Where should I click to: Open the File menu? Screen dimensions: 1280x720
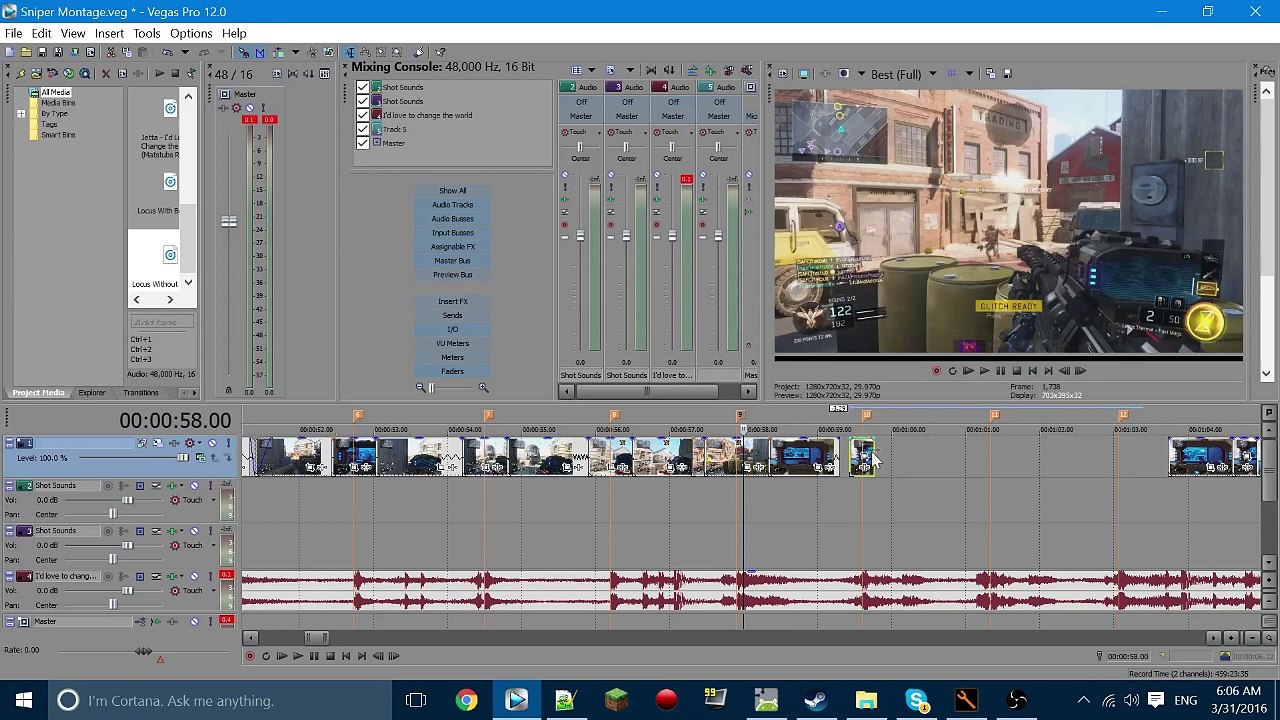click(14, 33)
